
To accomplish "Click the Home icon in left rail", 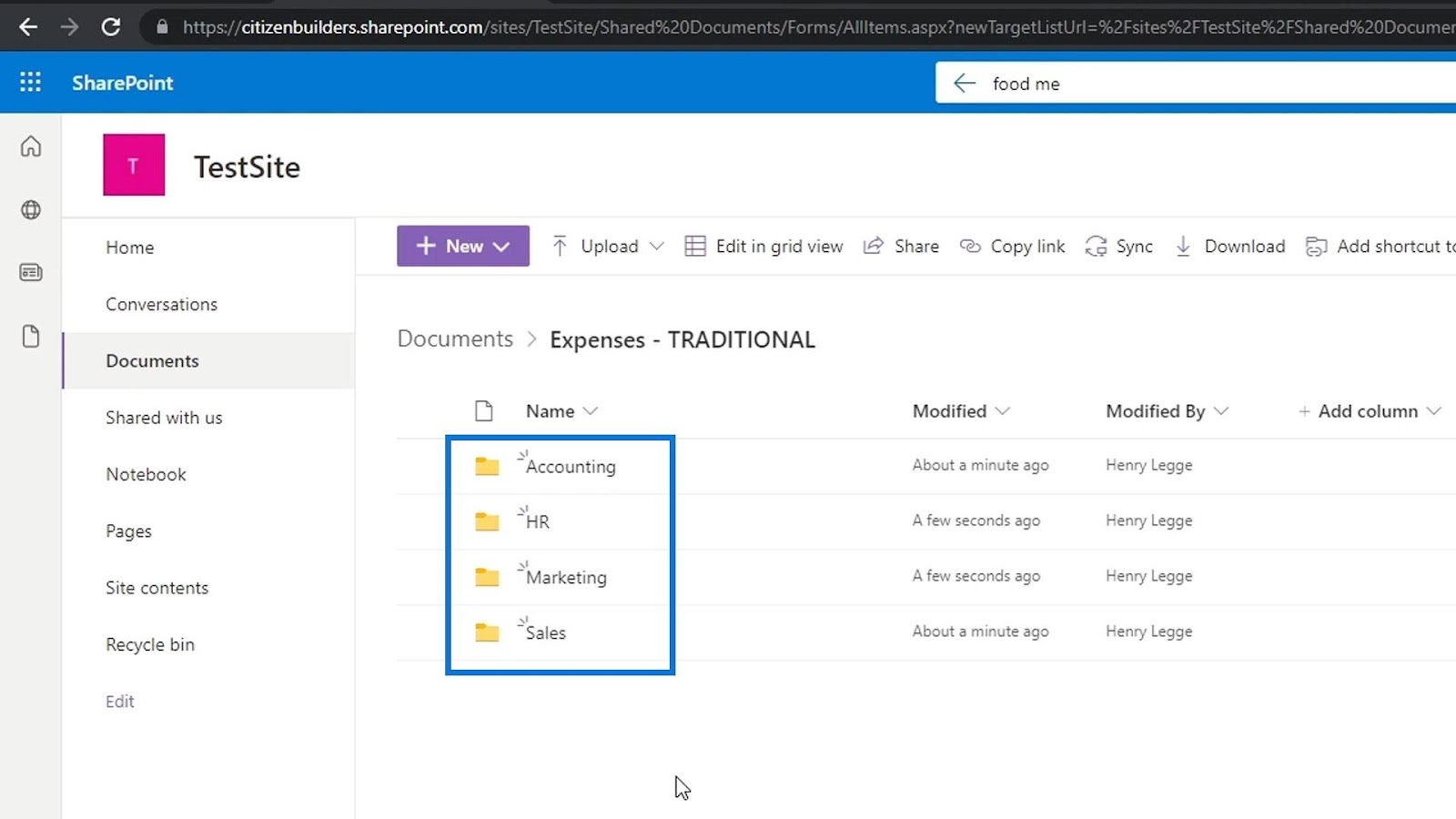I will tap(31, 147).
